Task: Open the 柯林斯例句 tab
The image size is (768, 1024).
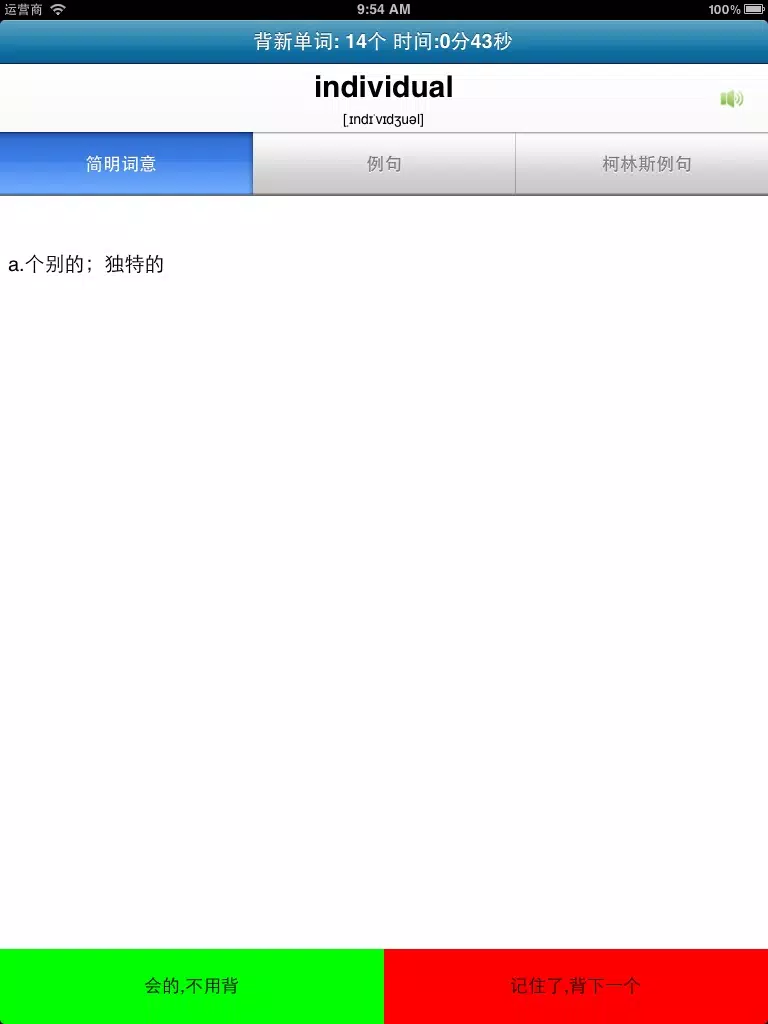Action: pos(642,163)
